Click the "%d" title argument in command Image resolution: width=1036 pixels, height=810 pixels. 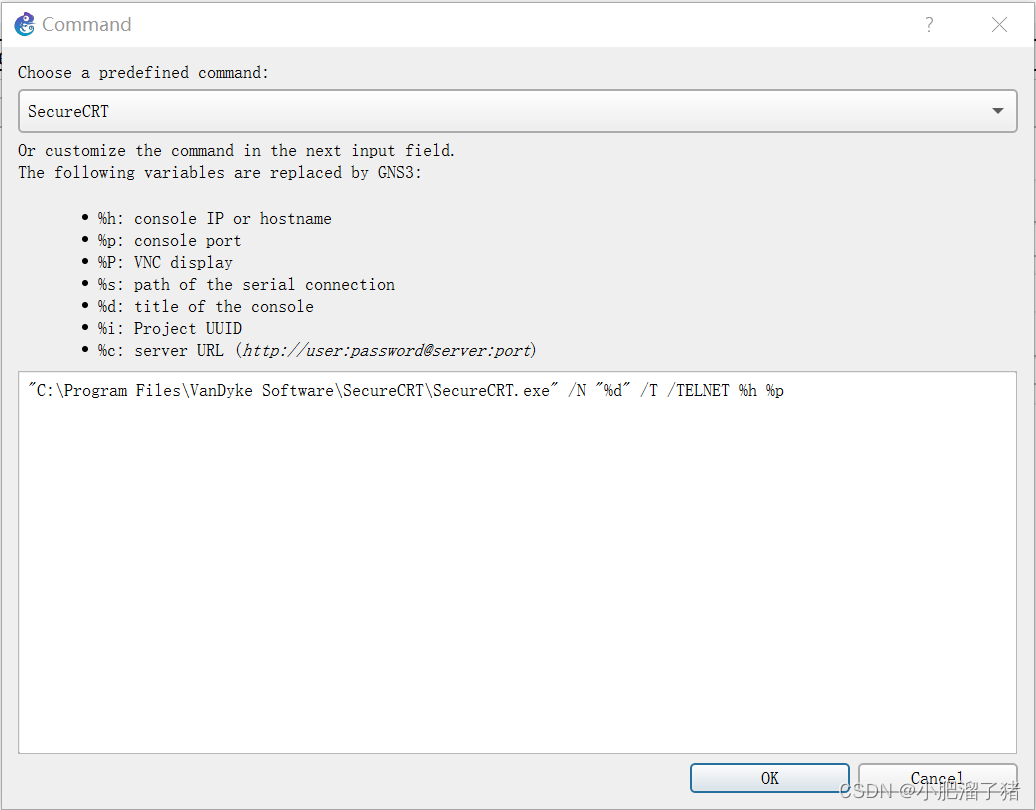[x=612, y=390]
